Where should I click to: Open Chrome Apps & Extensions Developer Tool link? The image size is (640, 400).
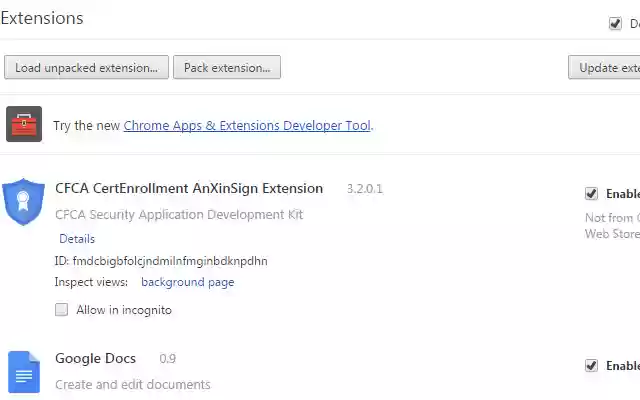point(247,125)
